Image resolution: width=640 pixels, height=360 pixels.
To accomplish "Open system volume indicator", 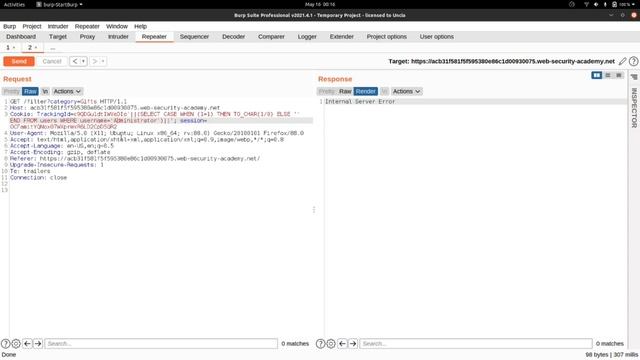I will click(x=596, y=4).
